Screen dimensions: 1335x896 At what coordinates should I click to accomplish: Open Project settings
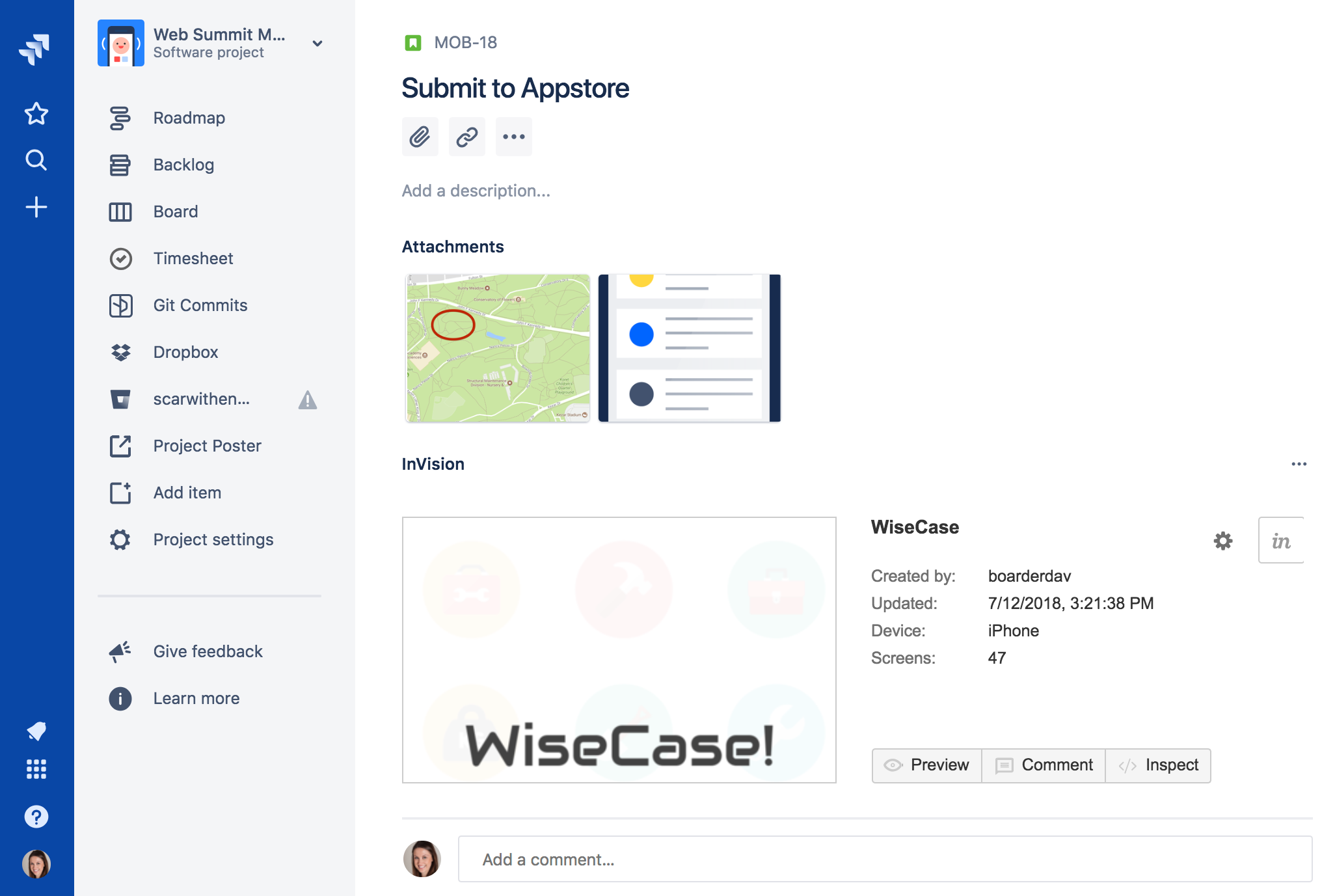[209, 540]
